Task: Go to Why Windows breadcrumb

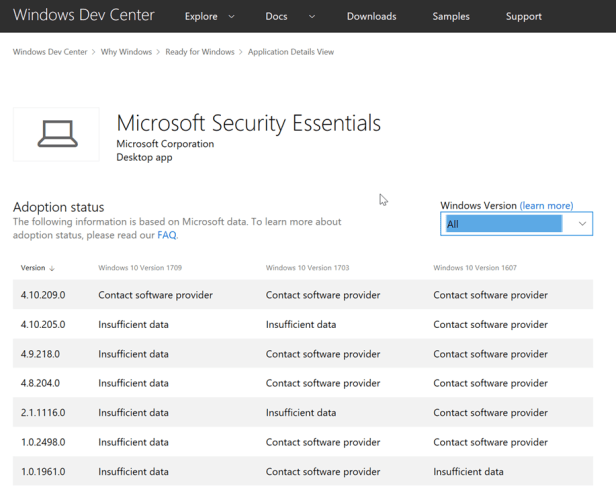Action: [127, 52]
